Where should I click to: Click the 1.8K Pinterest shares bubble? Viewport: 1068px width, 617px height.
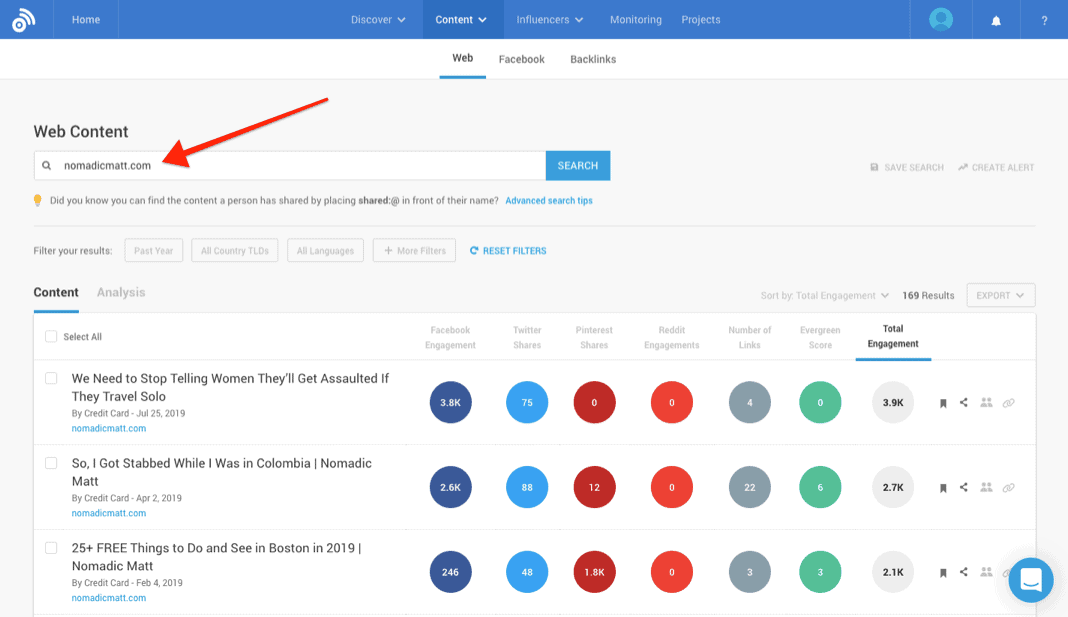click(594, 572)
